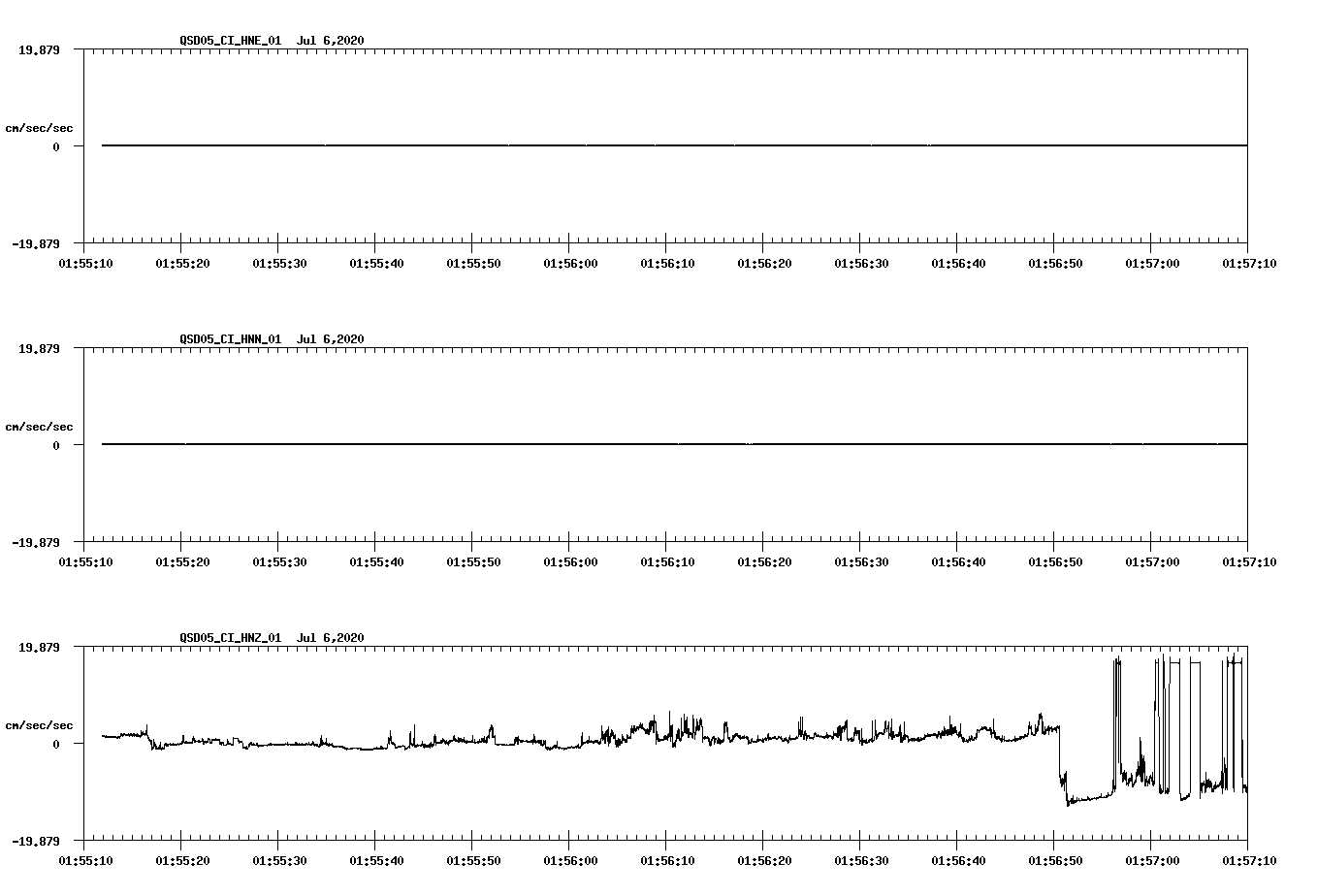The image size is (1317, 896).
Task: Click 01:55:10 time label under HNZ chart
Action: (84, 860)
